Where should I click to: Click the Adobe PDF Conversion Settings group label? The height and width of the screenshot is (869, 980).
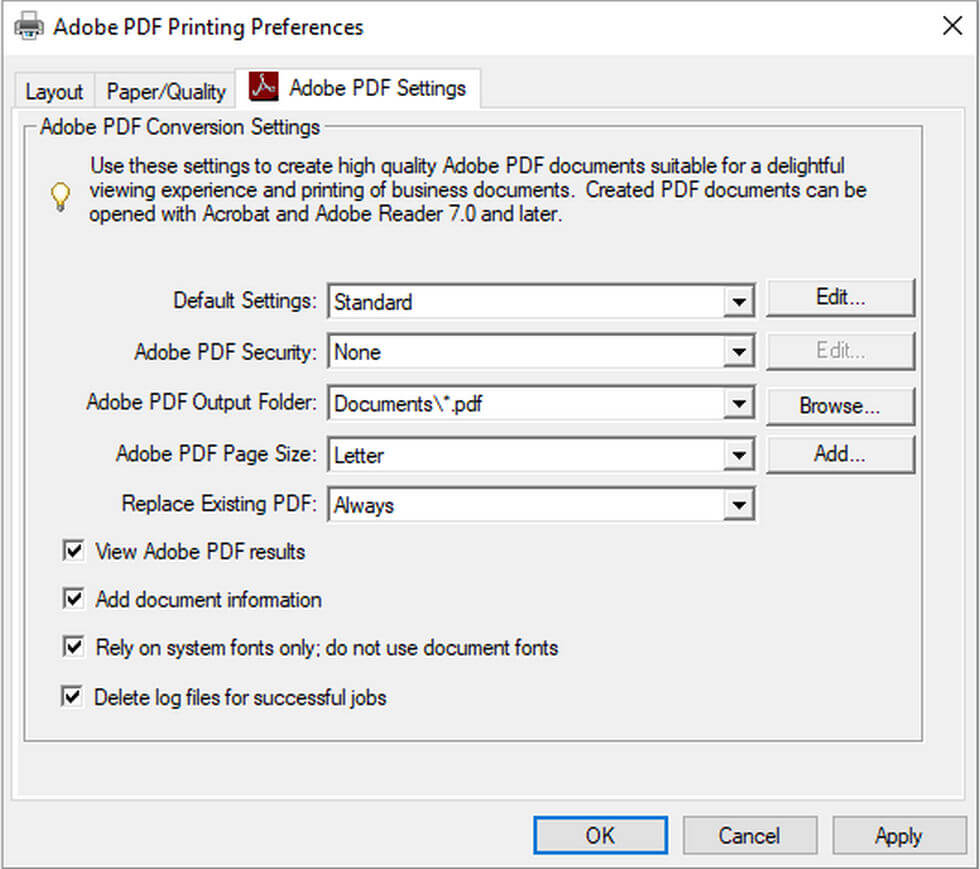click(180, 127)
